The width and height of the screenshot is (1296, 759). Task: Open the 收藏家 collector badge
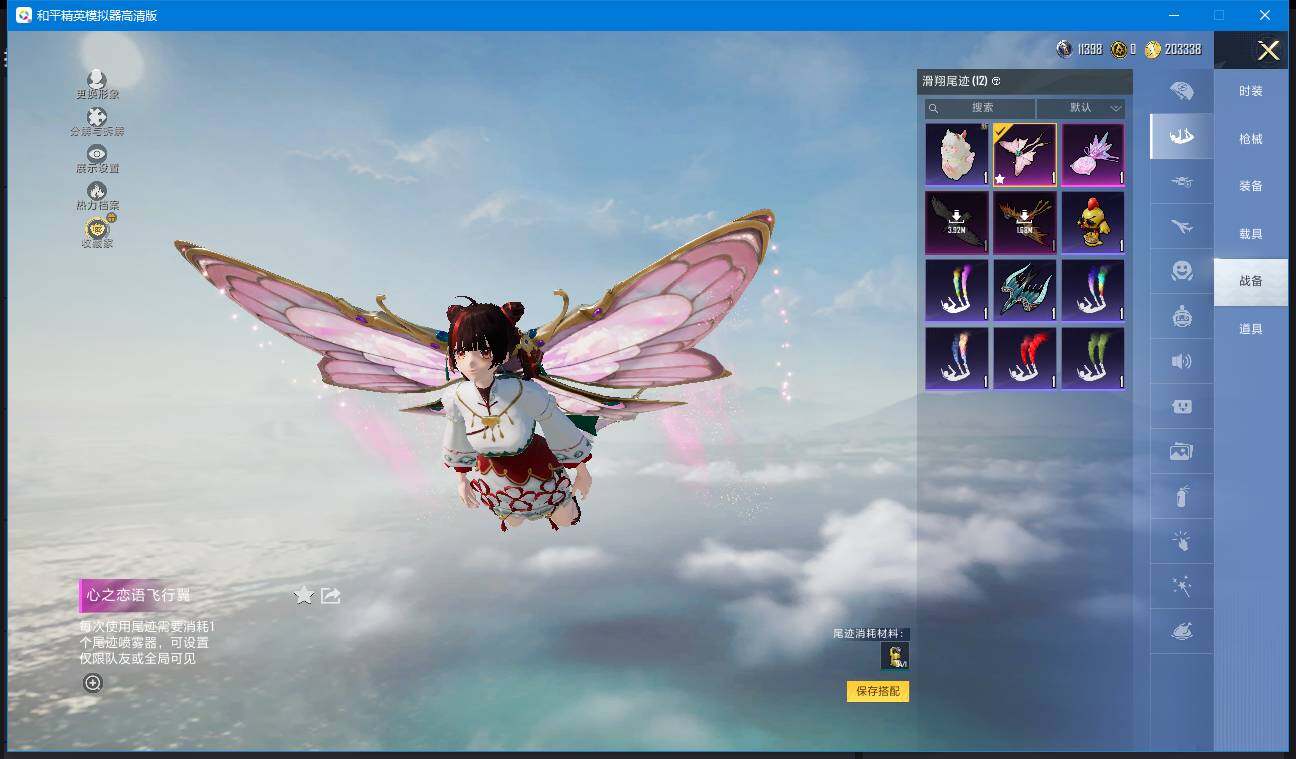pos(97,228)
